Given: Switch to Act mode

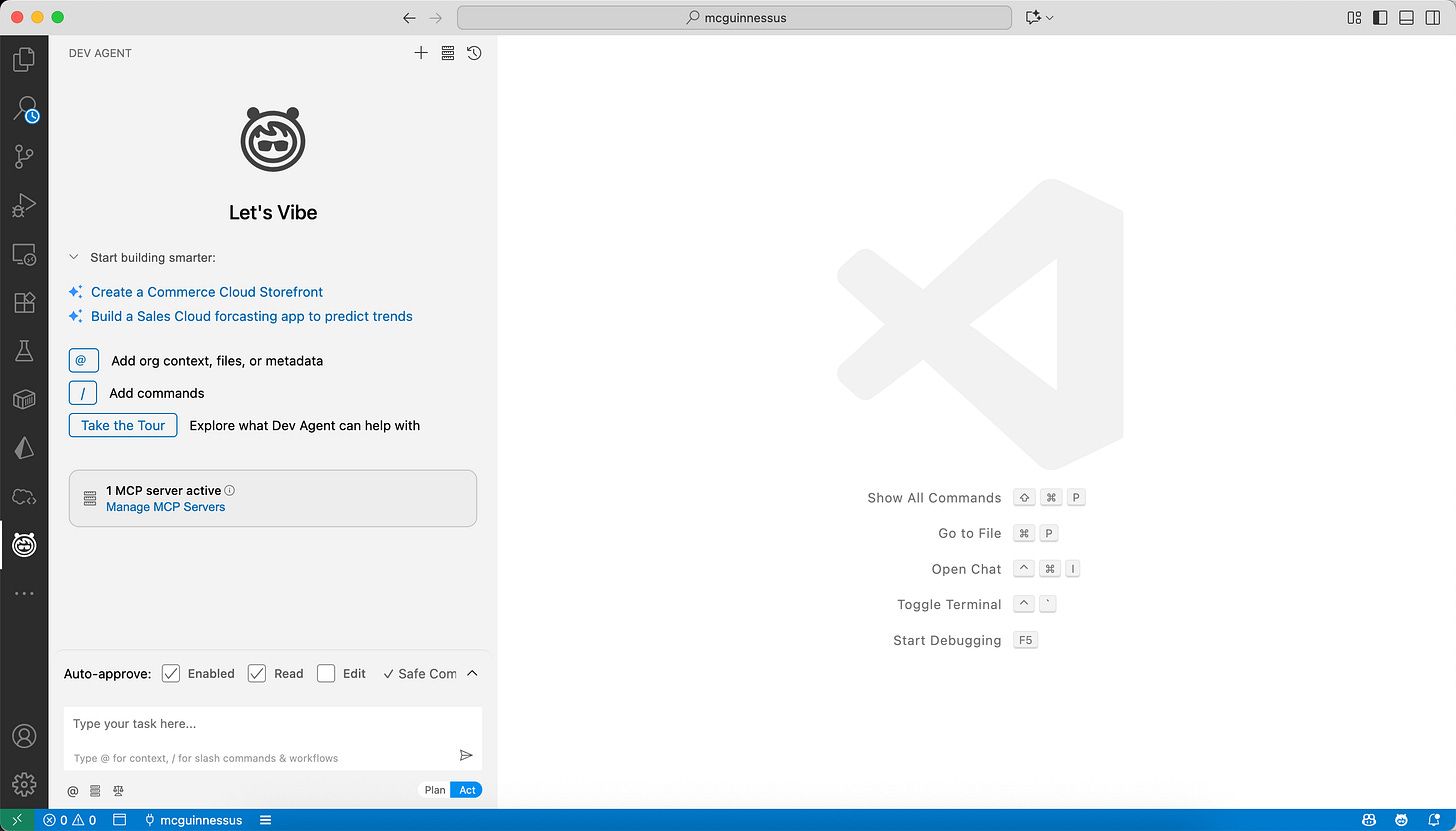Looking at the screenshot, I should [x=468, y=790].
